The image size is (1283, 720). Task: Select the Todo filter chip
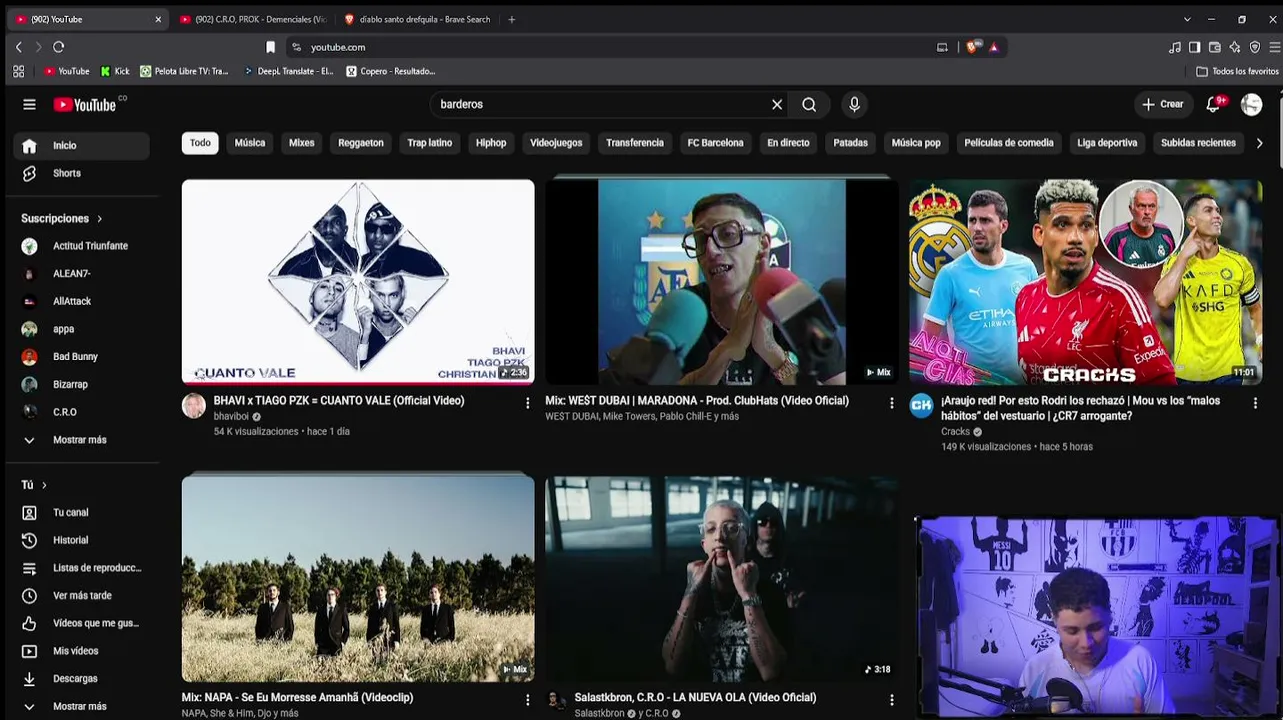pos(200,143)
